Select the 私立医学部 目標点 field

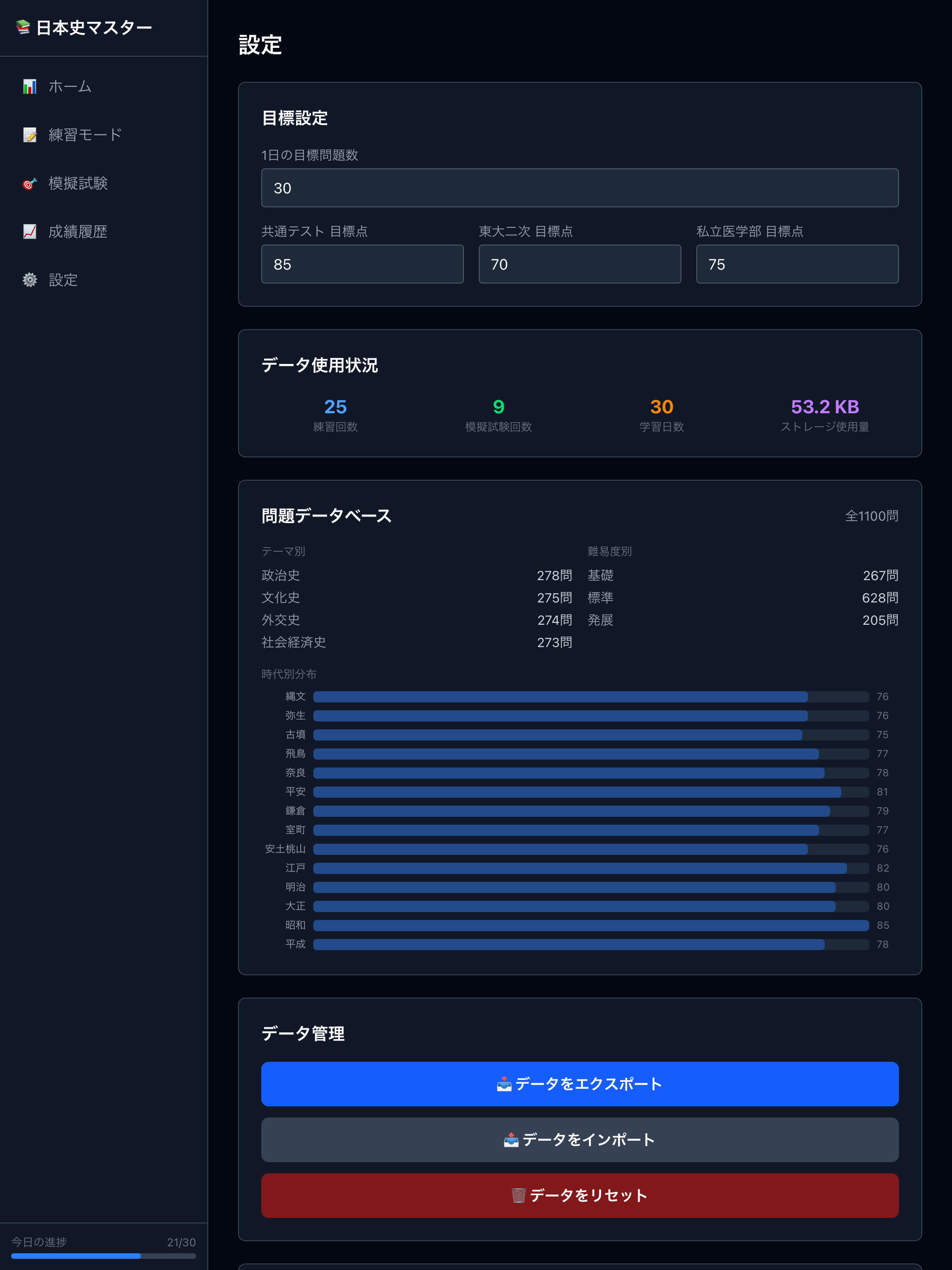pos(798,264)
